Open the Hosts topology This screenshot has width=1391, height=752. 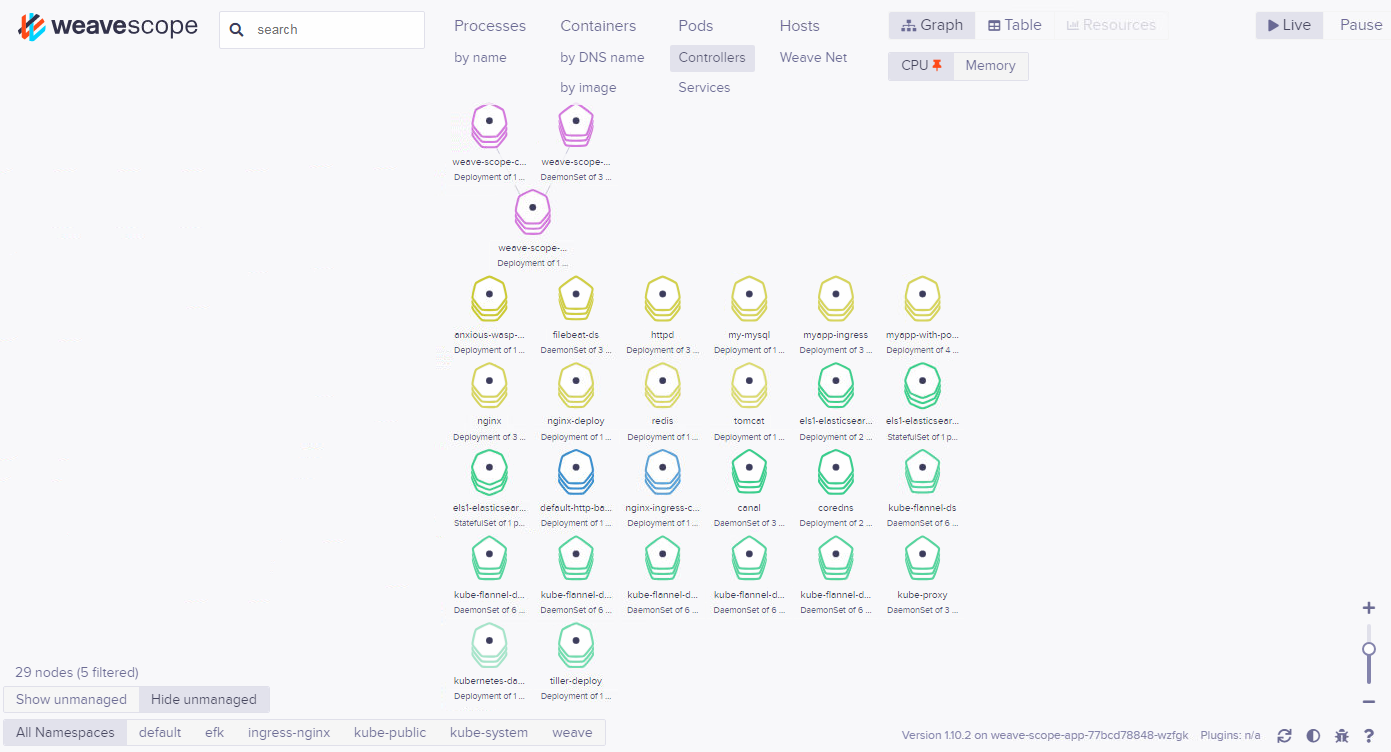799,26
